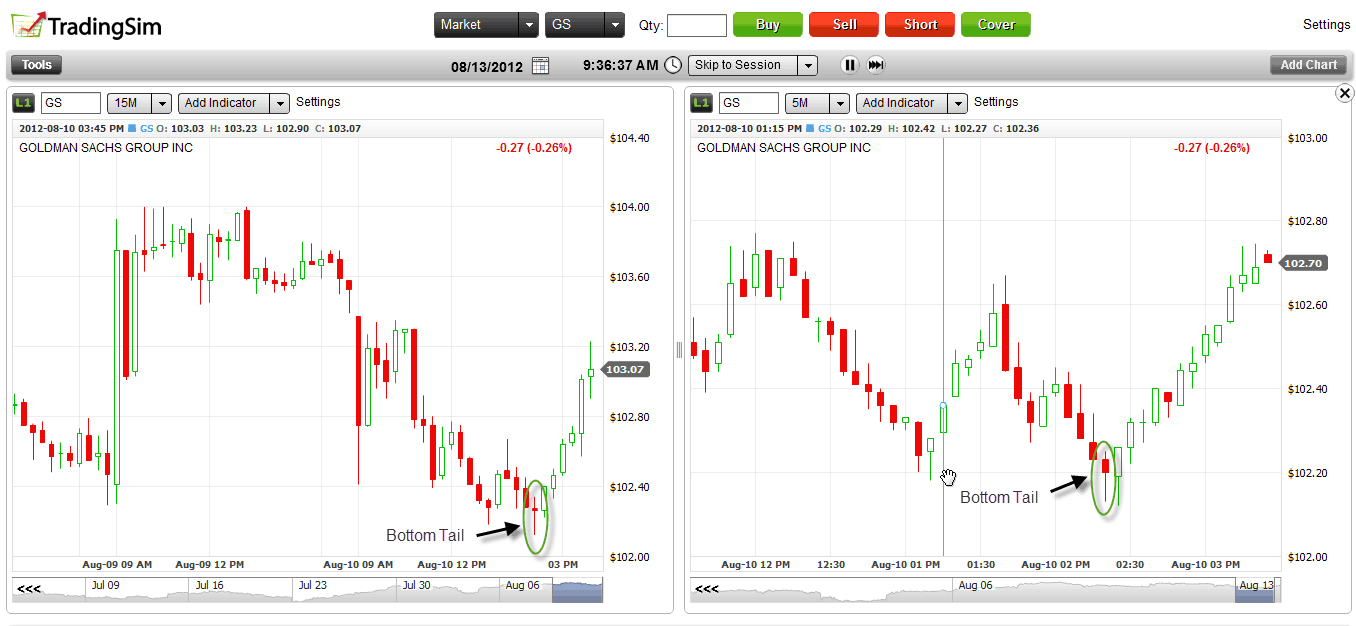Open the Market order type dropdown

(x=486, y=25)
